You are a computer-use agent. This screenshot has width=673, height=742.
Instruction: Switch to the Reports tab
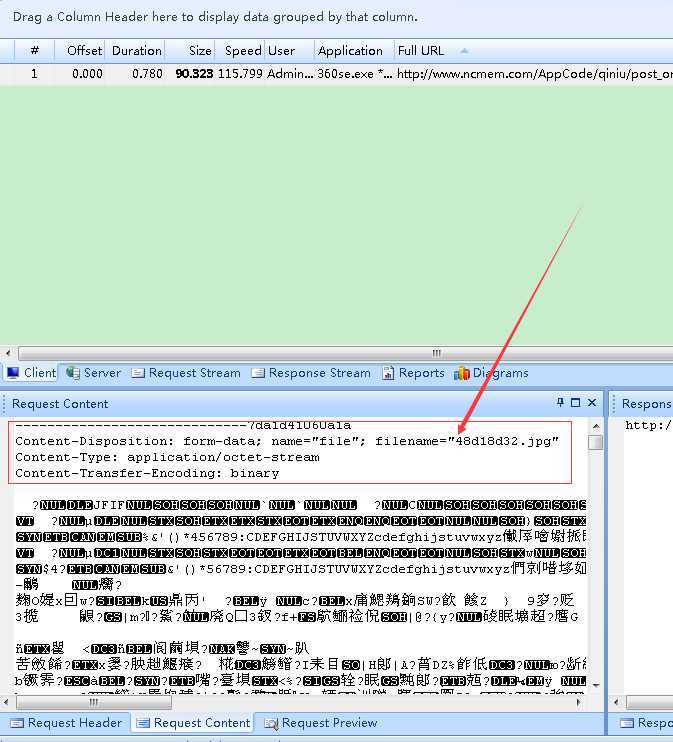pyautogui.click(x=414, y=373)
